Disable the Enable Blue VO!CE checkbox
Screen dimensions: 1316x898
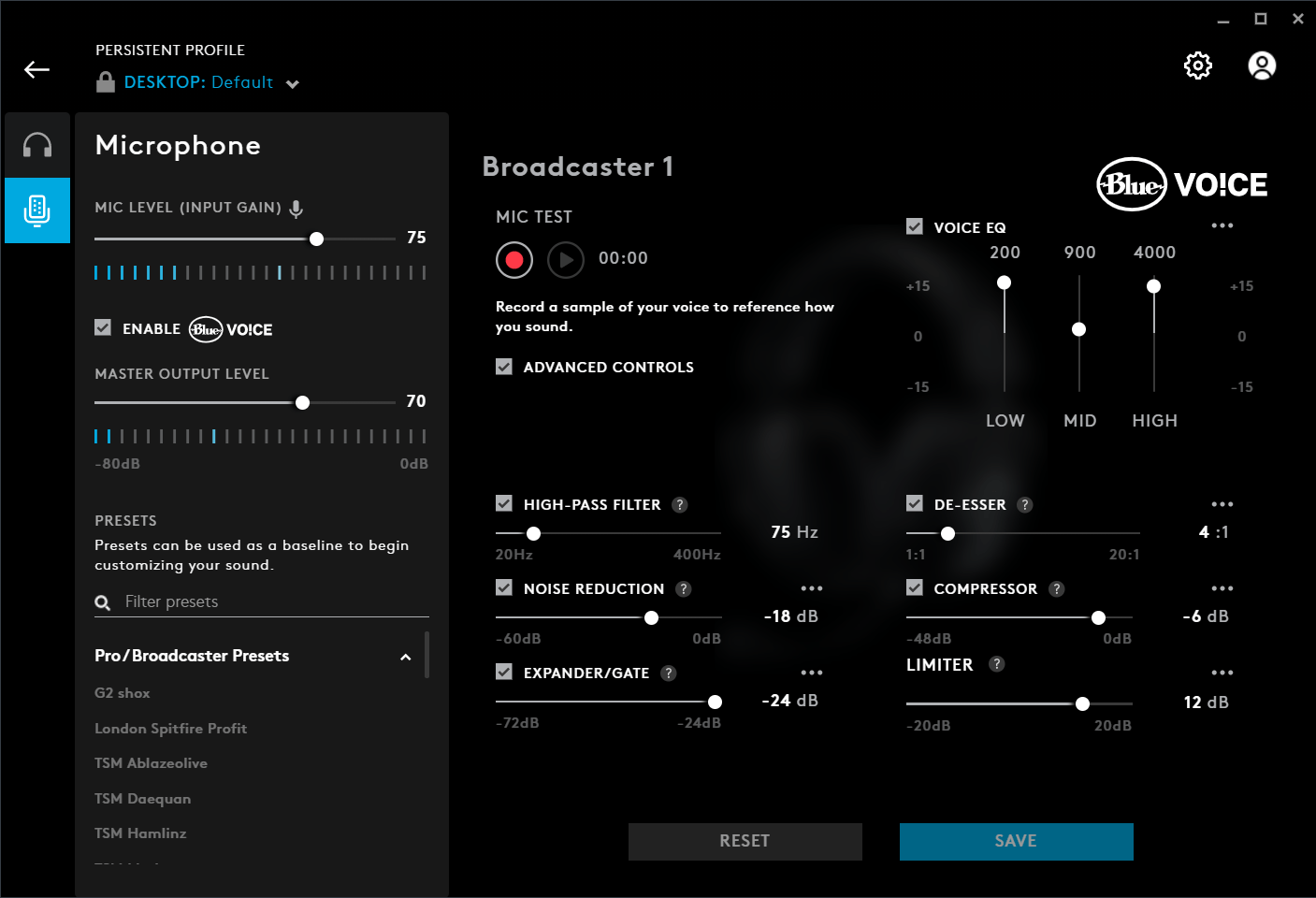coord(103,328)
